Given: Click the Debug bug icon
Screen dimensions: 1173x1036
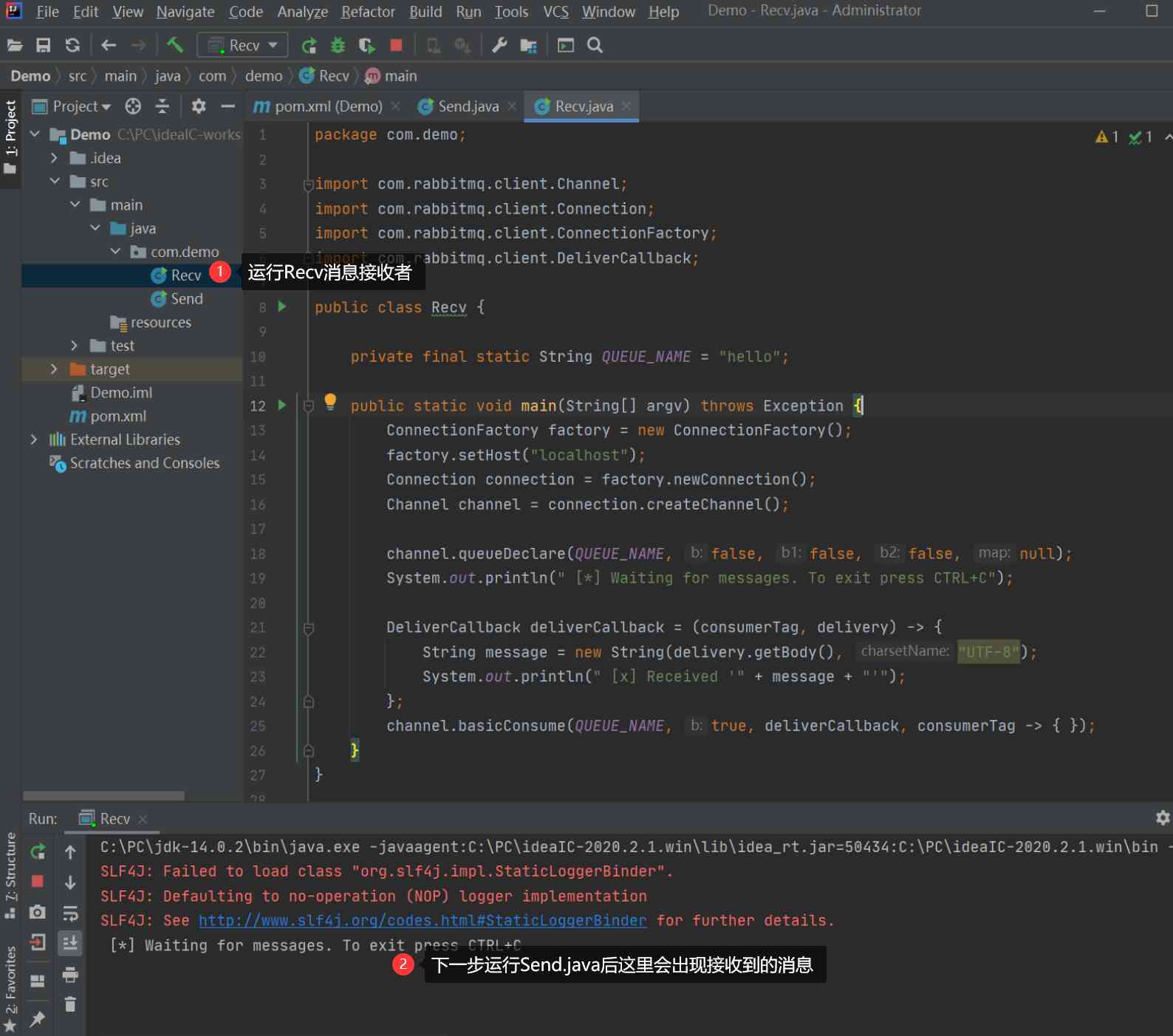Looking at the screenshot, I should (338, 46).
